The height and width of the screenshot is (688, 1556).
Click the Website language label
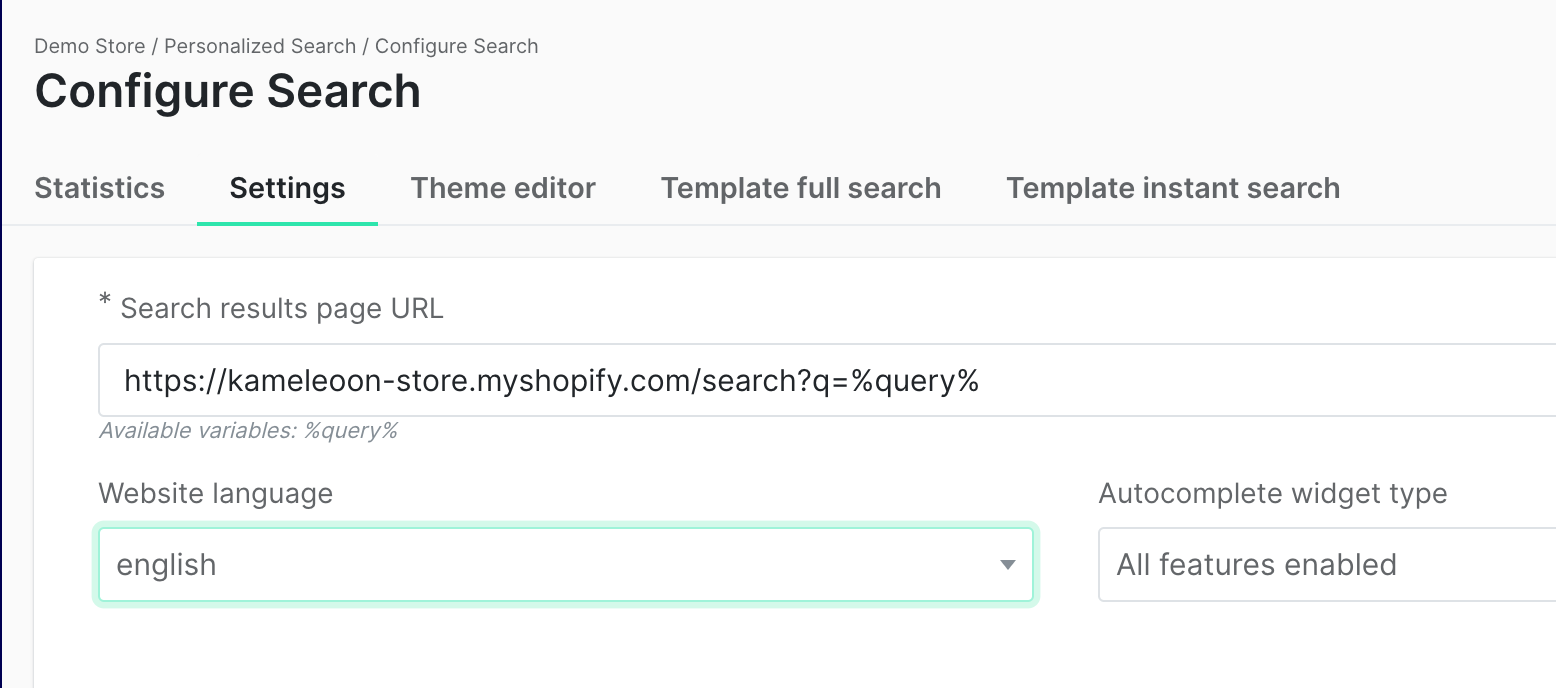pos(215,493)
